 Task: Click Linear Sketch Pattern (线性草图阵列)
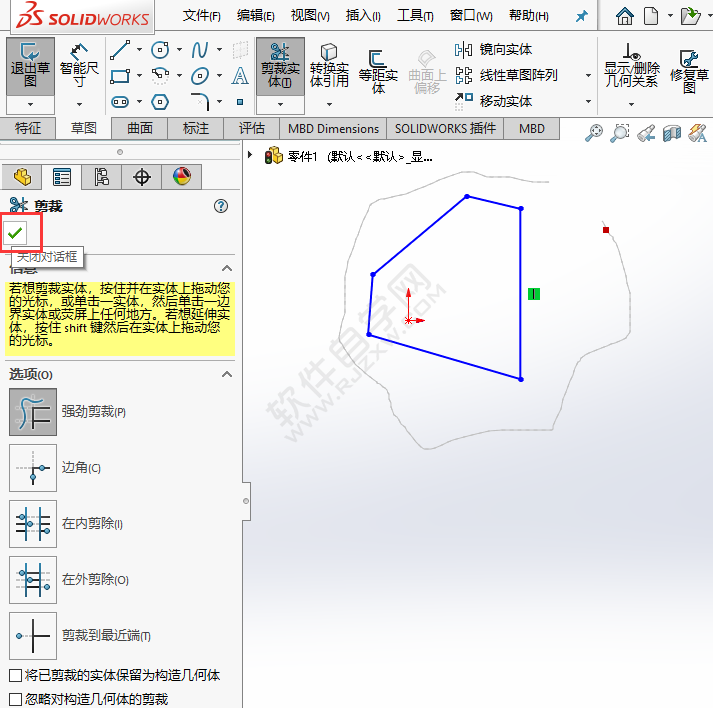(x=507, y=75)
